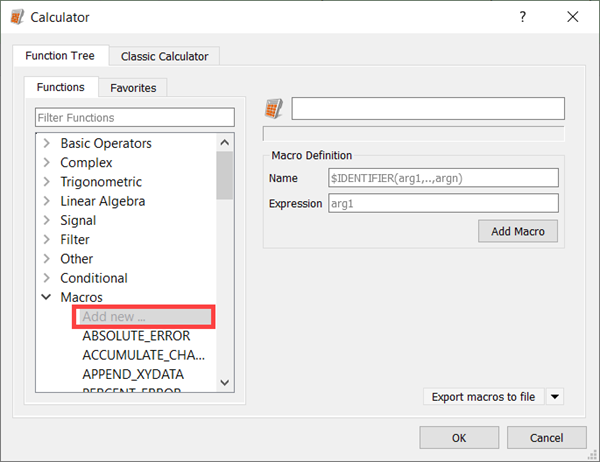Select the APPEND_XYDATA macro item
600x462 pixels.
(x=133, y=374)
